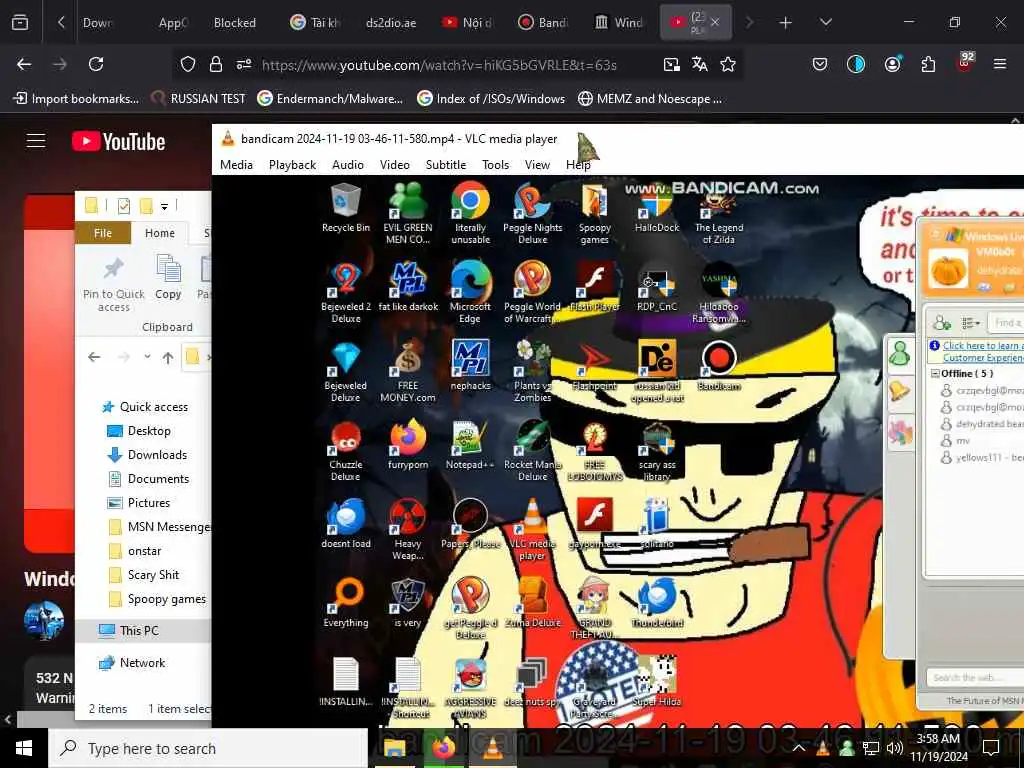This screenshot has height=768, width=1024.
Task: Collapse the Offline (5) contacts group
Action: click(x=935, y=374)
